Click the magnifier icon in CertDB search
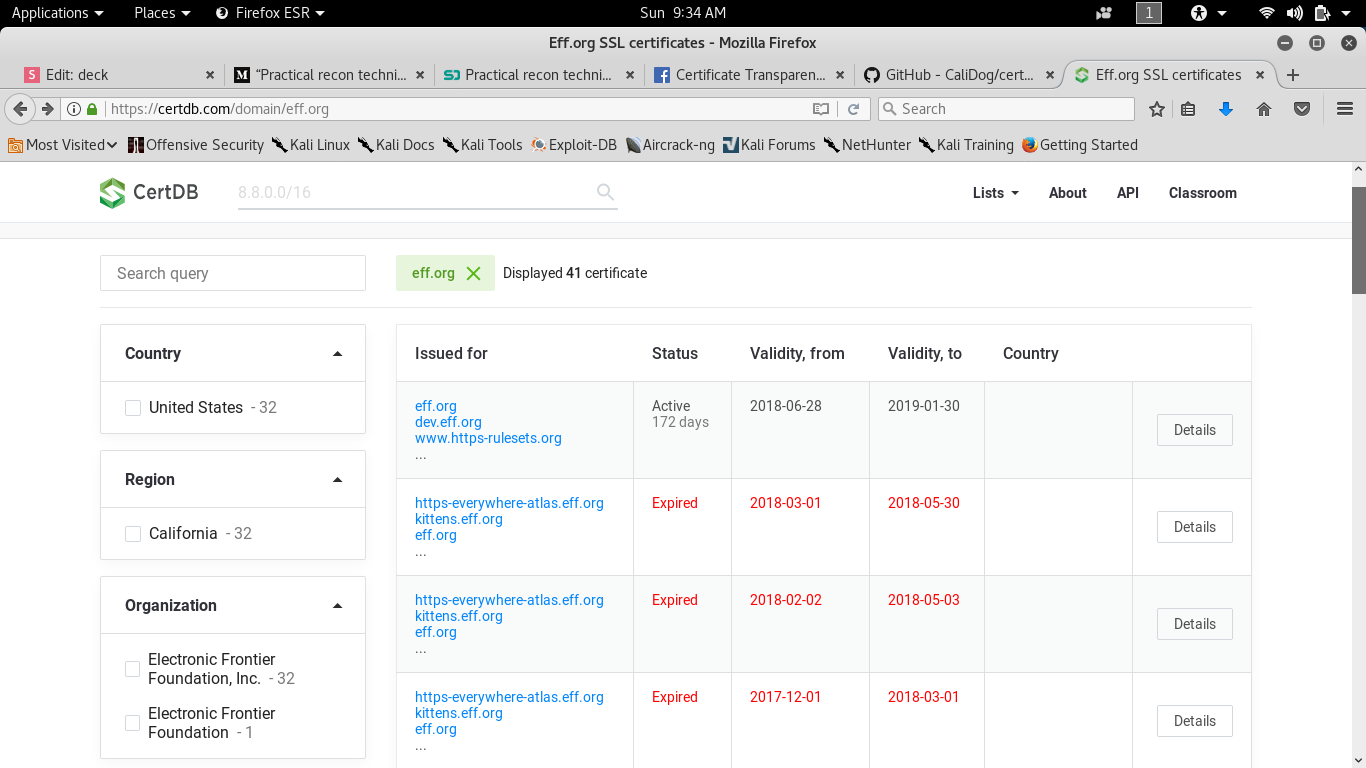The height and width of the screenshot is (768, 1366). (x=605, y=192)
